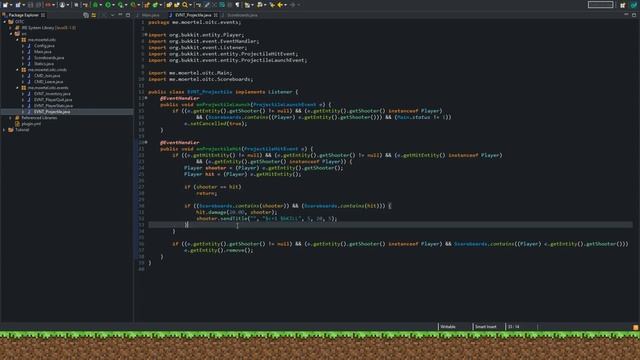Screen dimensions: 640x360
Task: Expand the Referenced Libraries node
Action: 11,118
